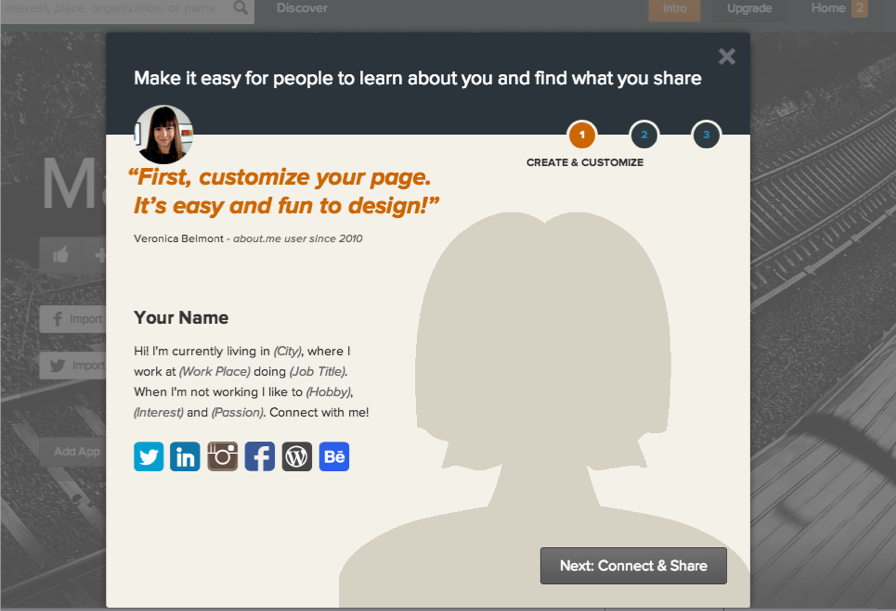896x611 pixels.
Task: Jump to step 3 circle
Action: (x=706, y=135)
